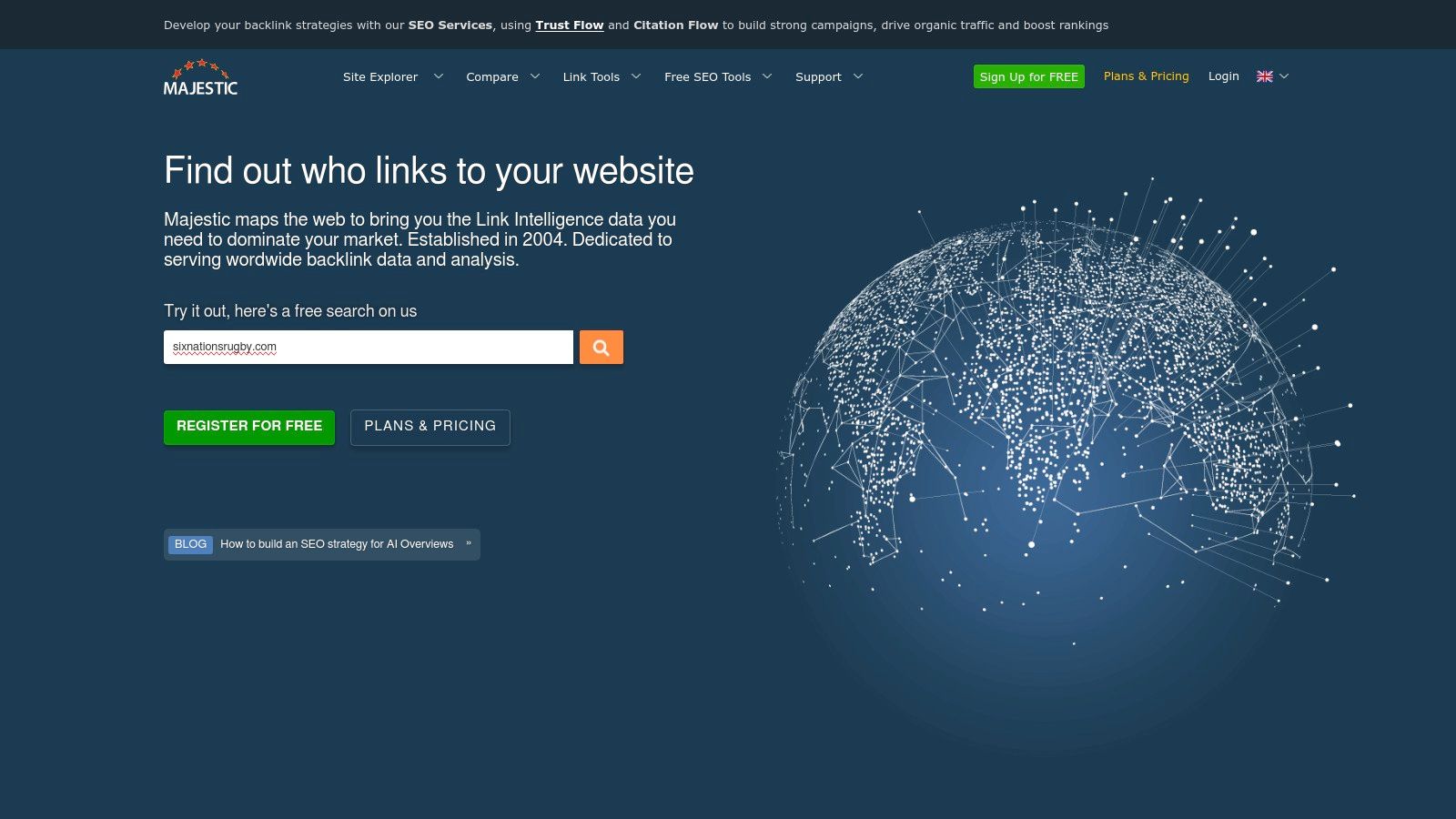This screenshot has width=1456, height=819.
Task: Click the UK flag language icon
Action: (1265, 76)
